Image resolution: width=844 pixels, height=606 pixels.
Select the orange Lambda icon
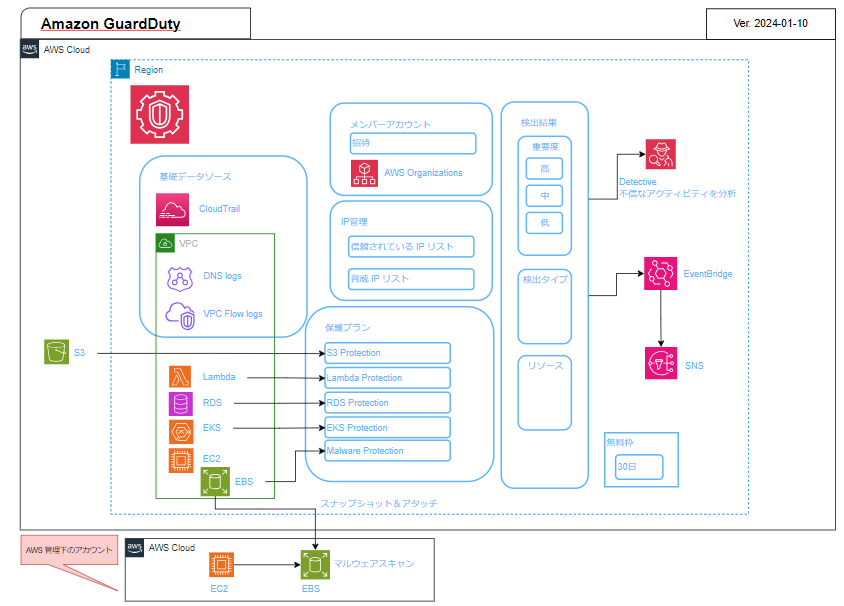click(181, 377)
